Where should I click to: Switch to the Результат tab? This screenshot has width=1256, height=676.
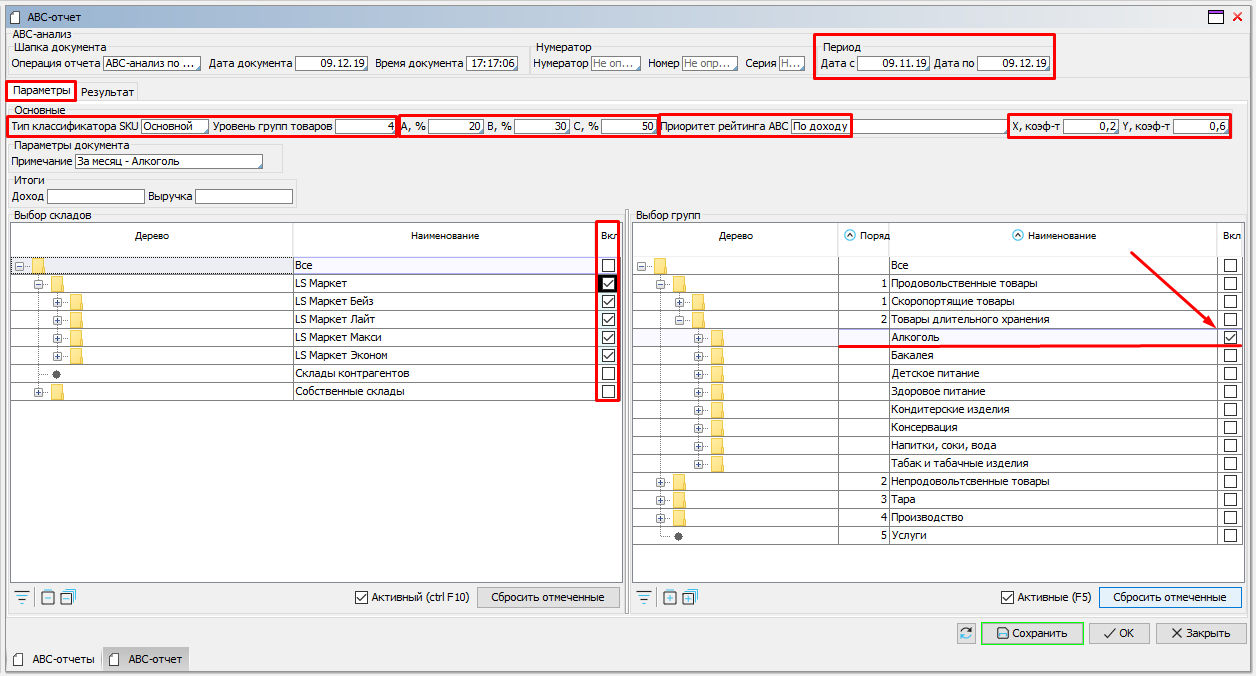pyautogui.click(x=108, y=91)
